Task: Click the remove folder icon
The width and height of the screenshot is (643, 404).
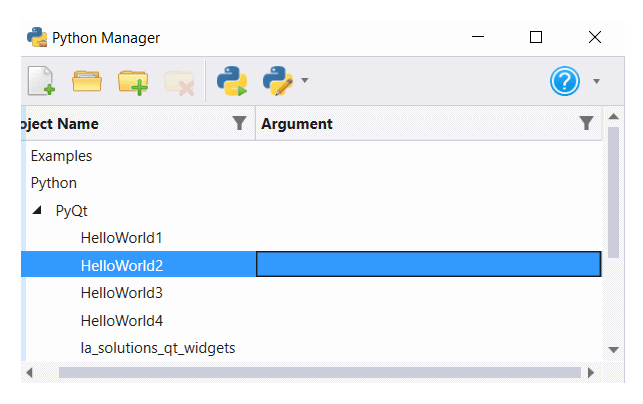Action: [179, 83]
